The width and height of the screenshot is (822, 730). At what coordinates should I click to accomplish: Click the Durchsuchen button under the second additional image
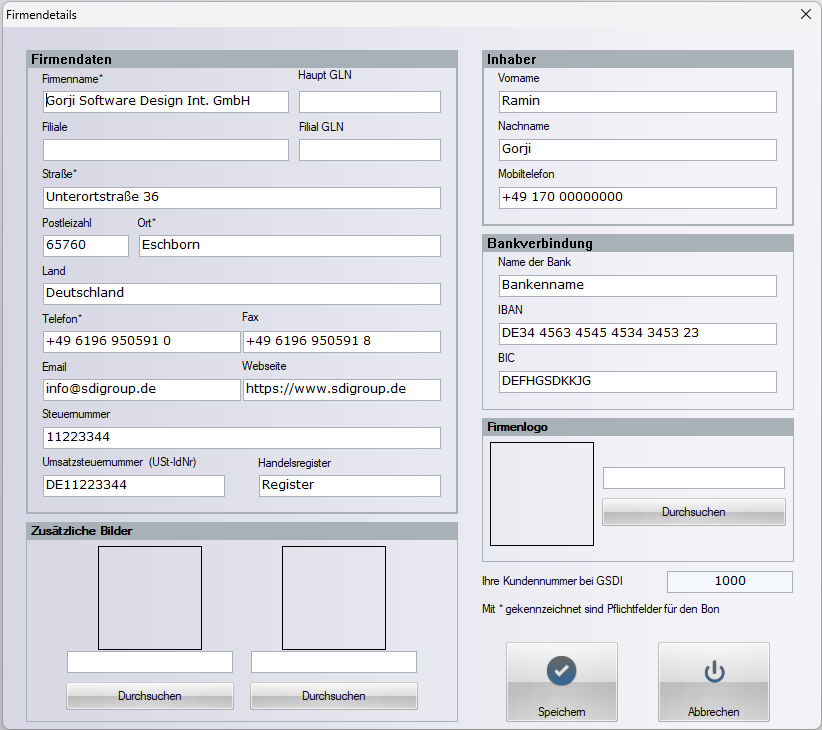click(x=334, y=696)
